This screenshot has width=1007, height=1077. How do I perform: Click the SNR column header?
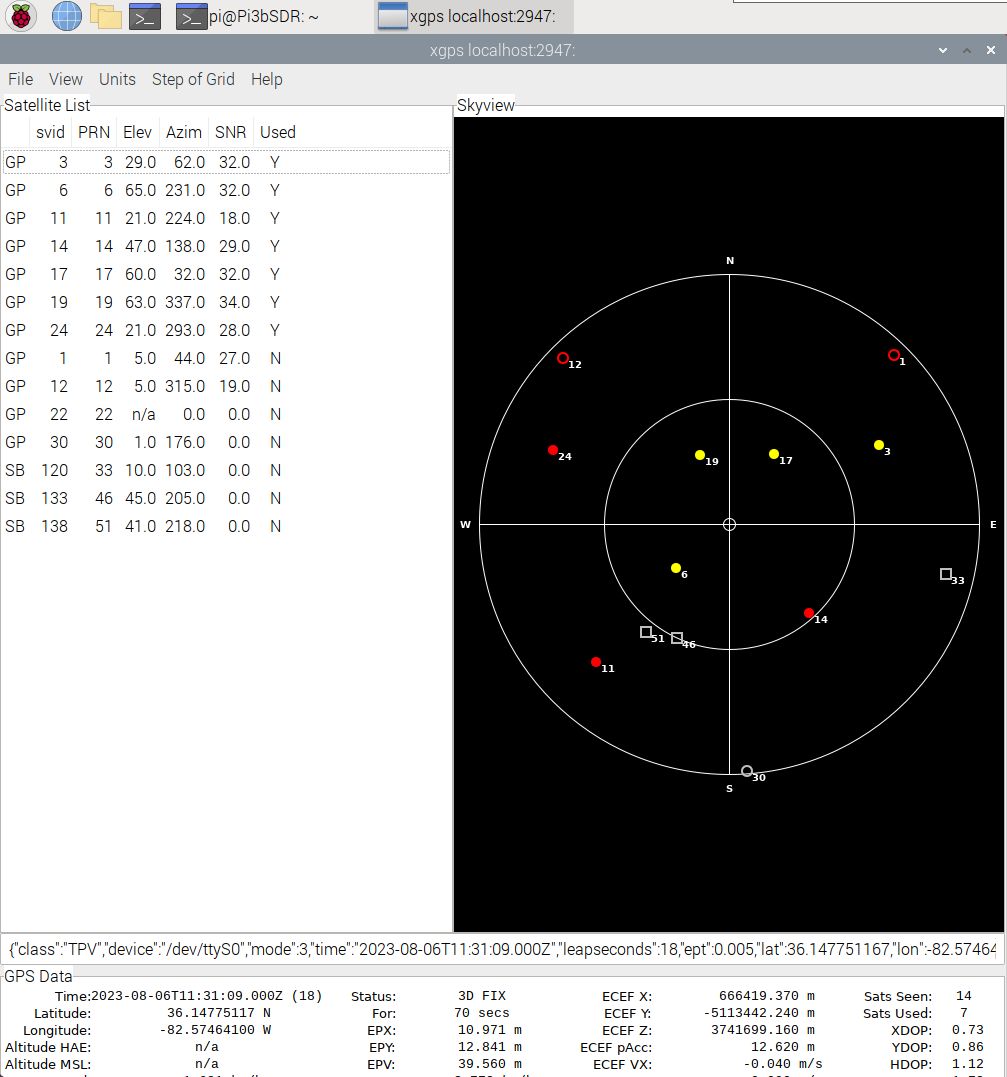click(230, 133)
